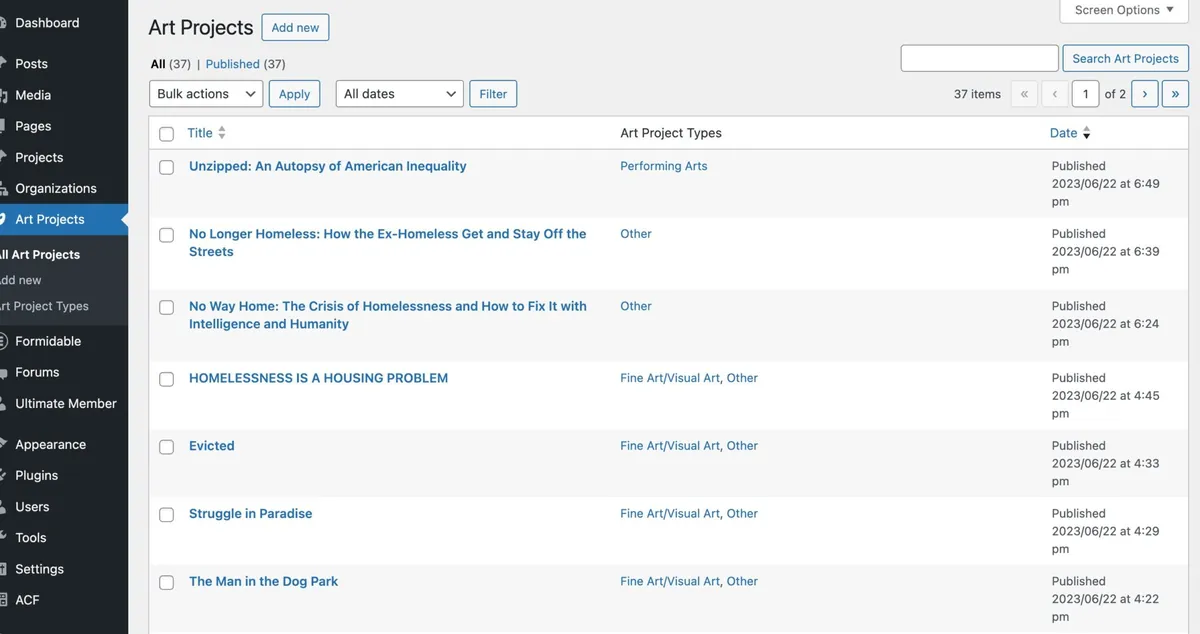Screen dimensions: 1200x634
Task: Check the Unzipped: An Autopsy row checkbox
Action: 167,167
